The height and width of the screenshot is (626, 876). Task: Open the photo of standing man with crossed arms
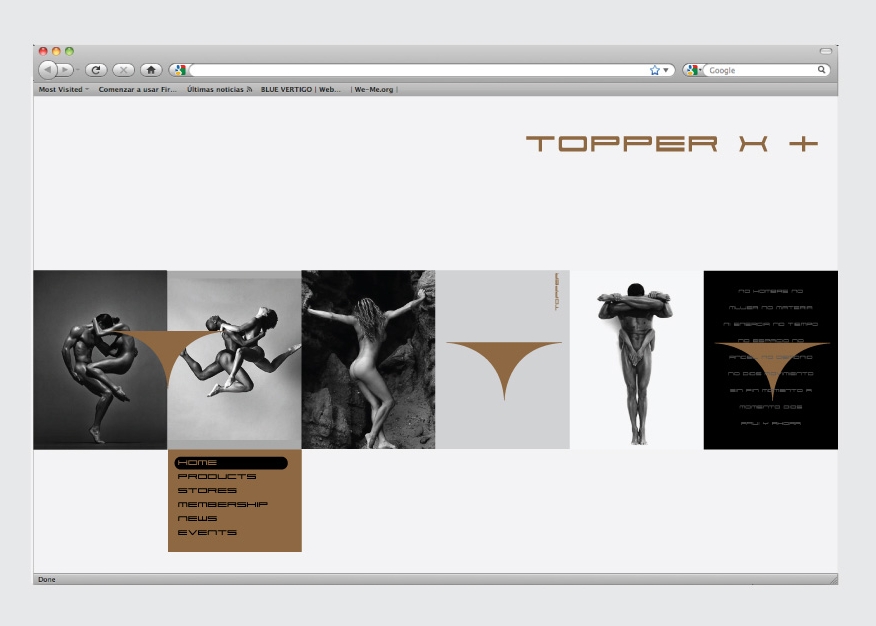click(x=636, y=360)
